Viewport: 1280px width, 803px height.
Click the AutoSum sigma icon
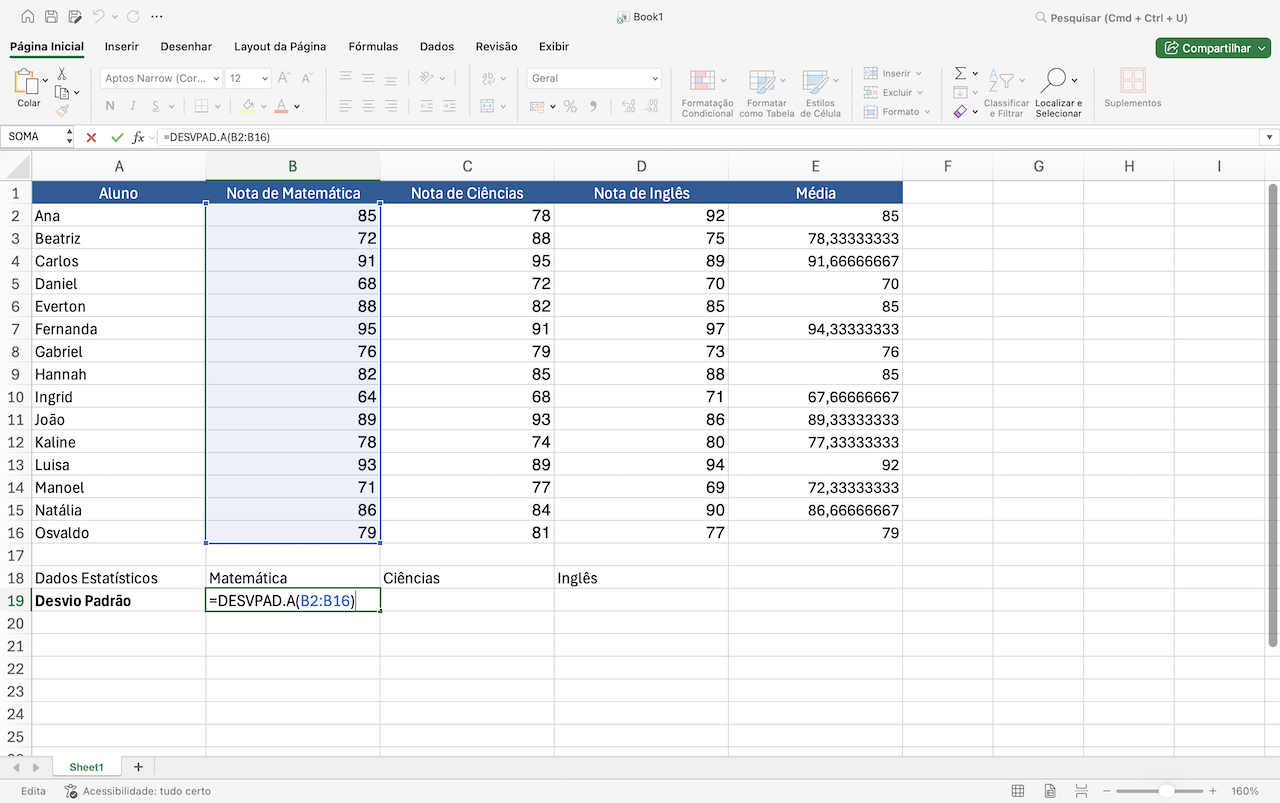click(x=960, y=73)
